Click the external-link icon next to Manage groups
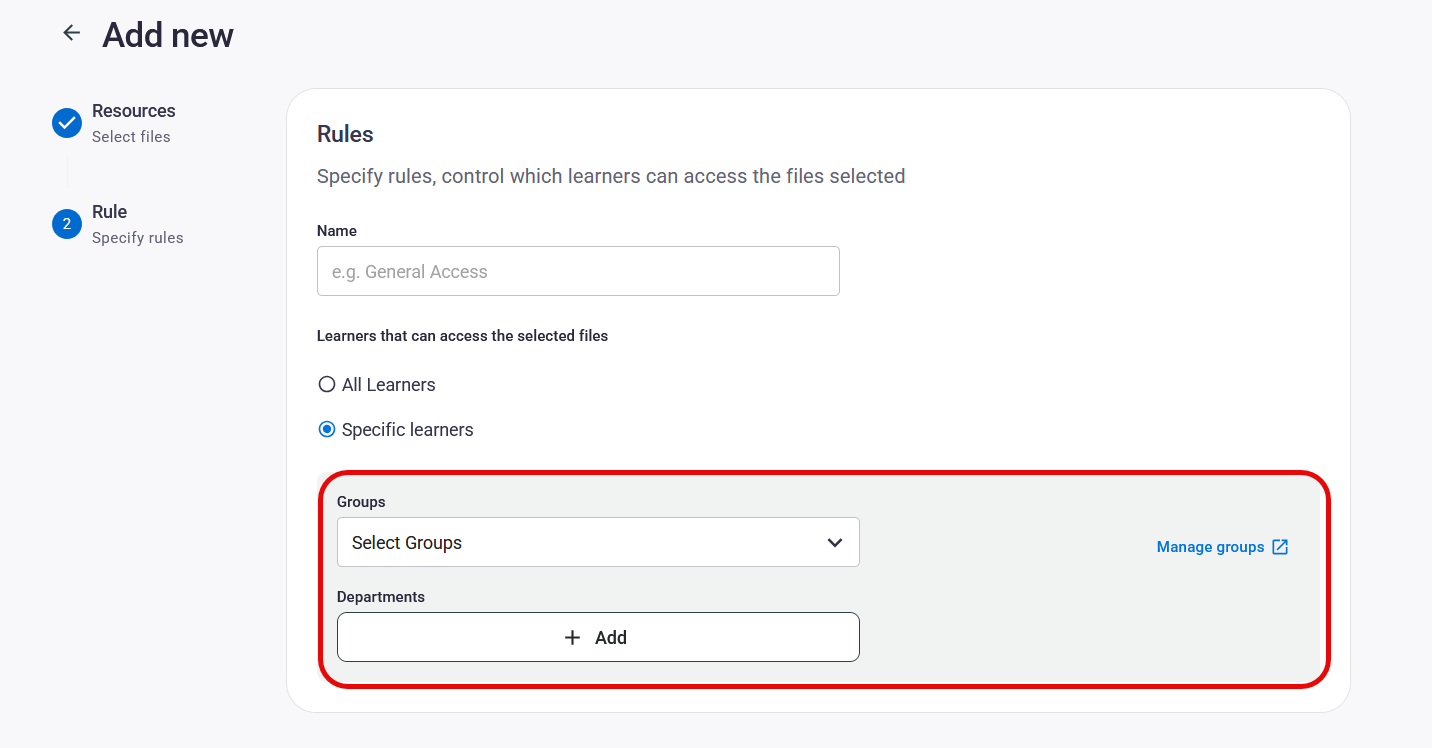 [1280, 547]
